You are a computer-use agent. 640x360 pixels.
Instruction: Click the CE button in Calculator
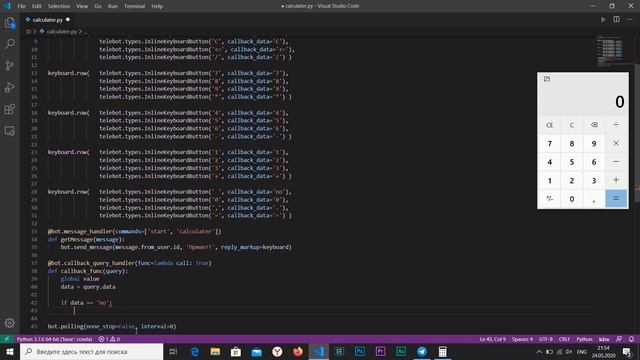pyautogui.click(x=549, y=125)
